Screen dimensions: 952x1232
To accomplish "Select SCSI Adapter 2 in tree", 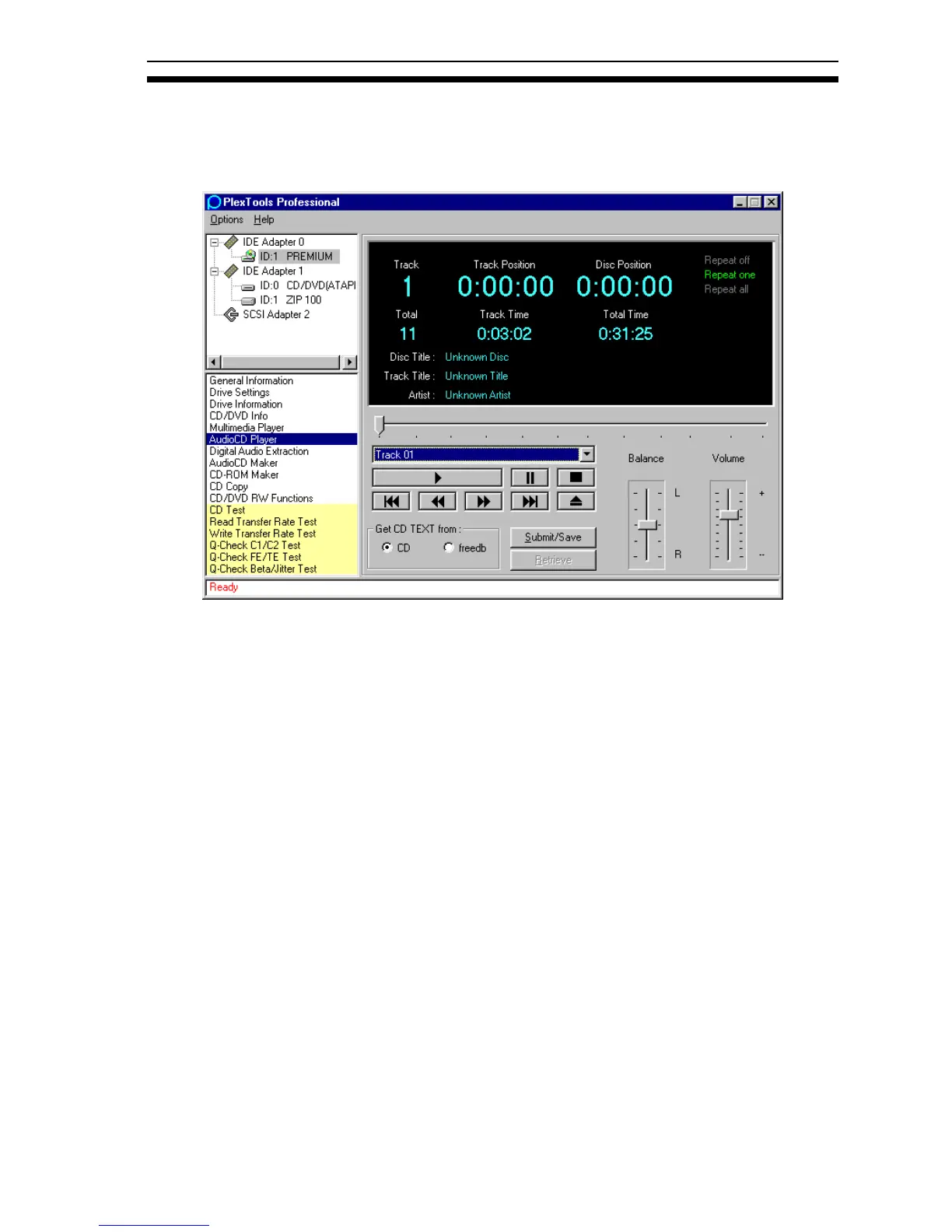I will pyautogui.click(x=276, y=314).
